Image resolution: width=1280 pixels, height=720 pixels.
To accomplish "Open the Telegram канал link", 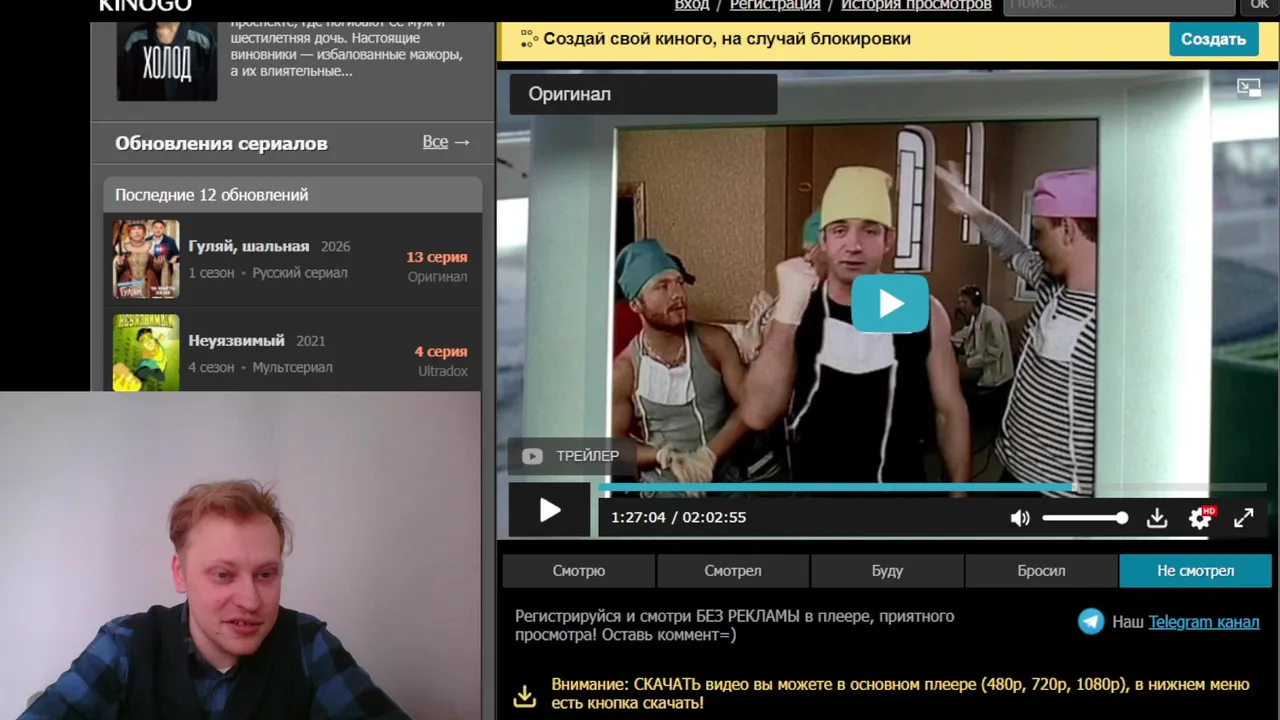I will (1204, 622).
